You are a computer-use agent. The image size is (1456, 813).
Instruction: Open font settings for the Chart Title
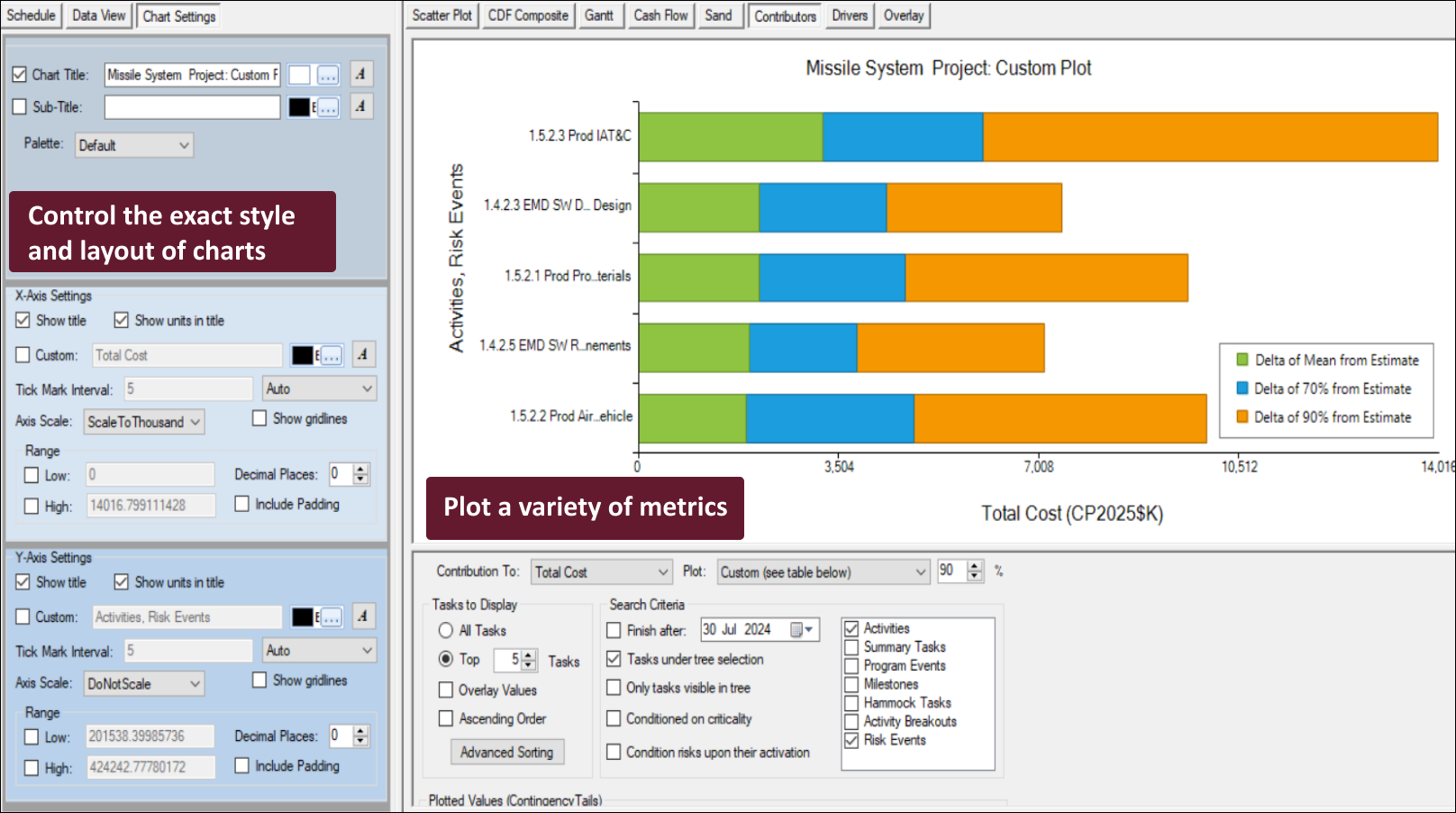(x=360, y=74)
